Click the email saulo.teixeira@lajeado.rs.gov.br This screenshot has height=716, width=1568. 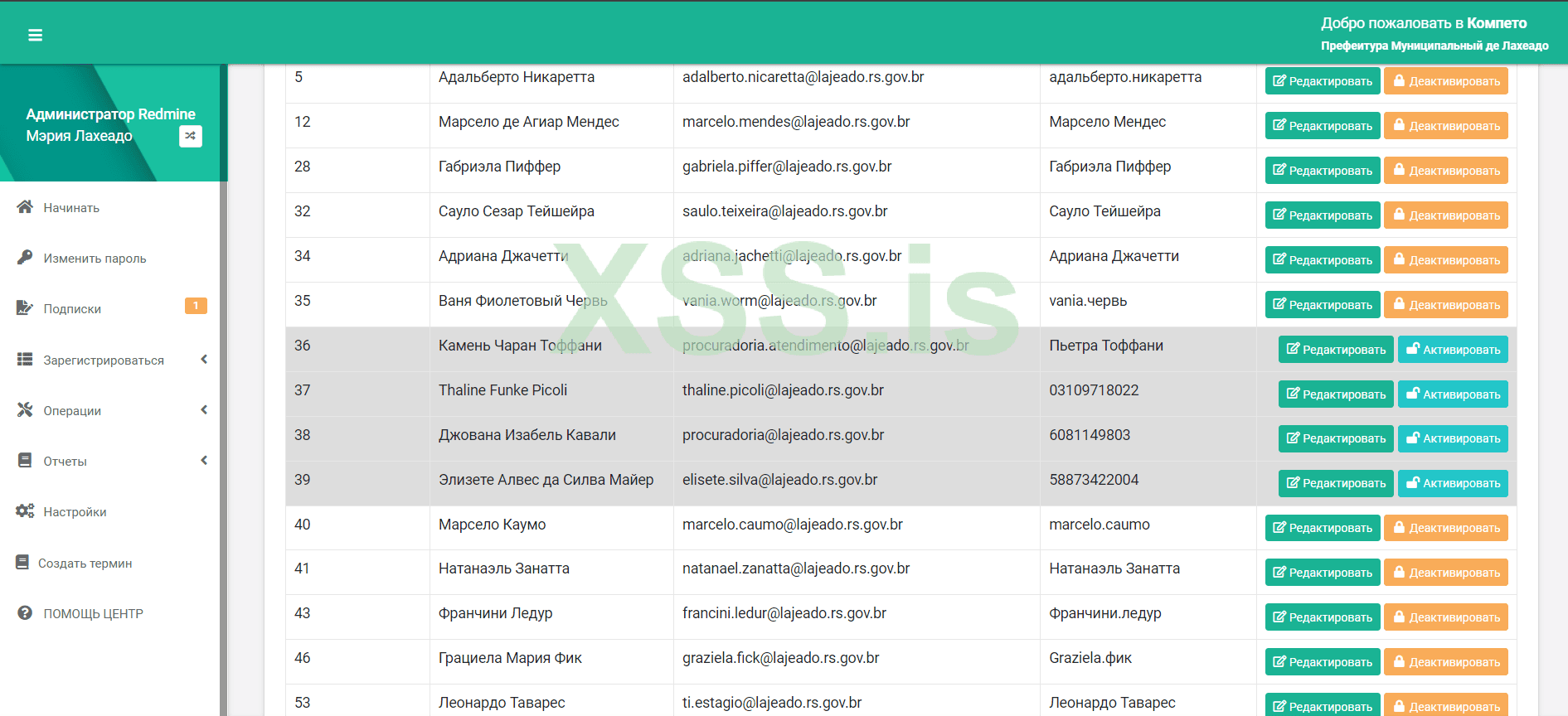(x=785, y=211)
